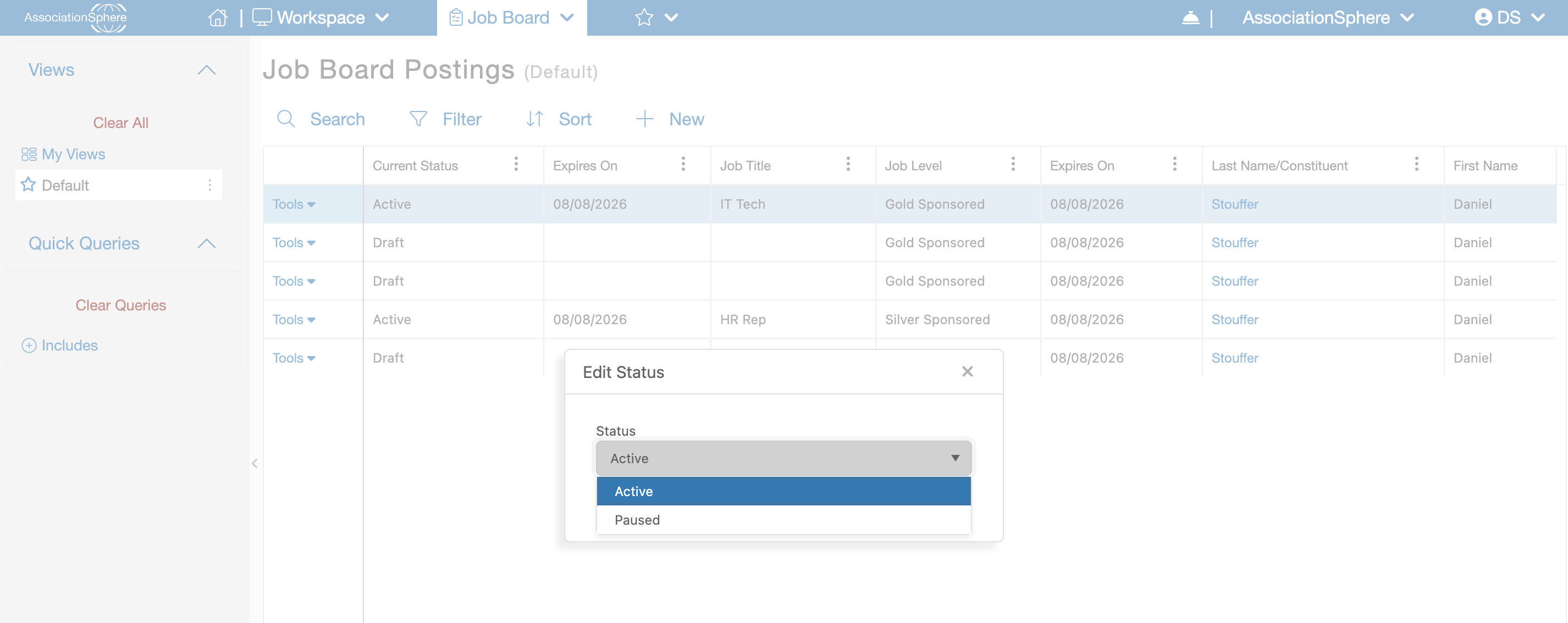
Task: Open Stouffer link in HR Rep row
Action: click(1234, 319)
